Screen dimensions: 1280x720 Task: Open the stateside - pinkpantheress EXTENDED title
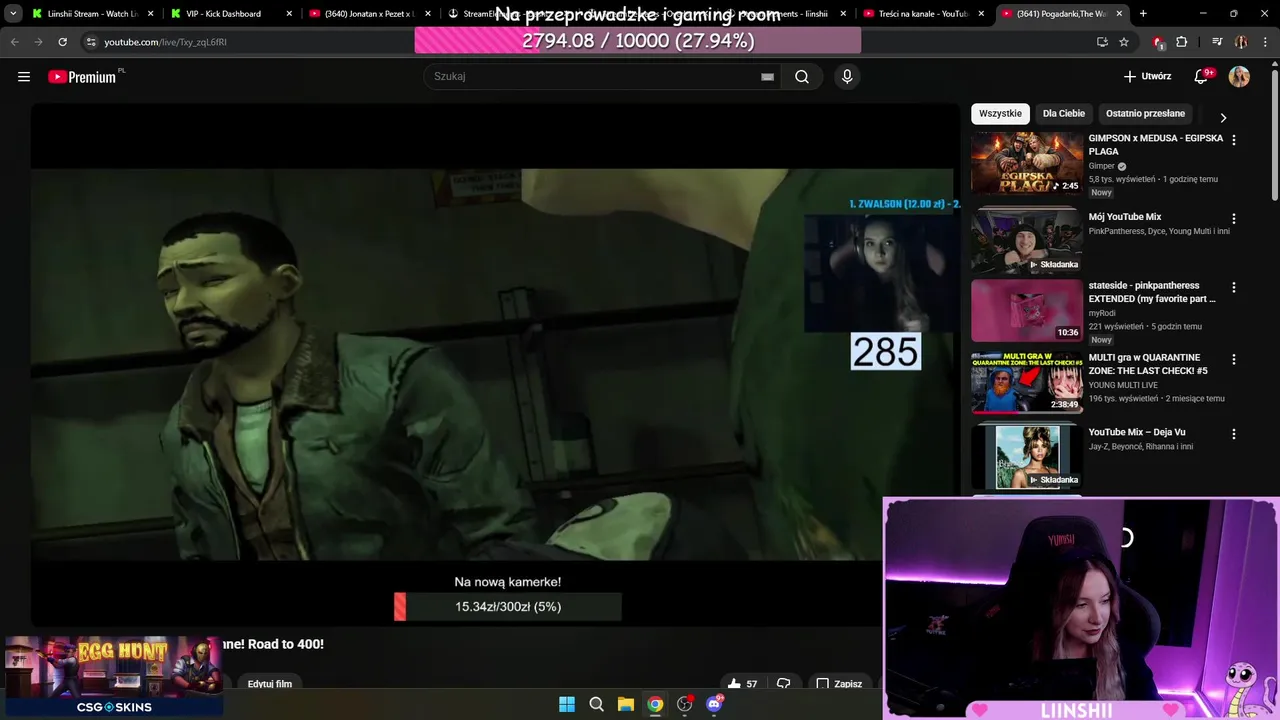(1152, 292)
